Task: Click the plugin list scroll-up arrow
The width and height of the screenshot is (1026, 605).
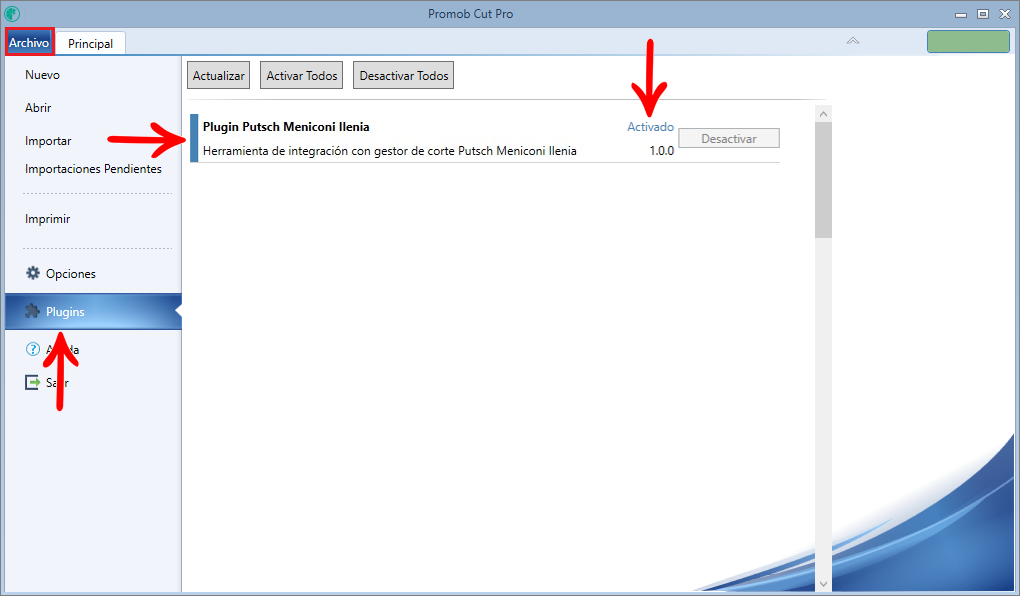Action: click(x=823, y=114)
